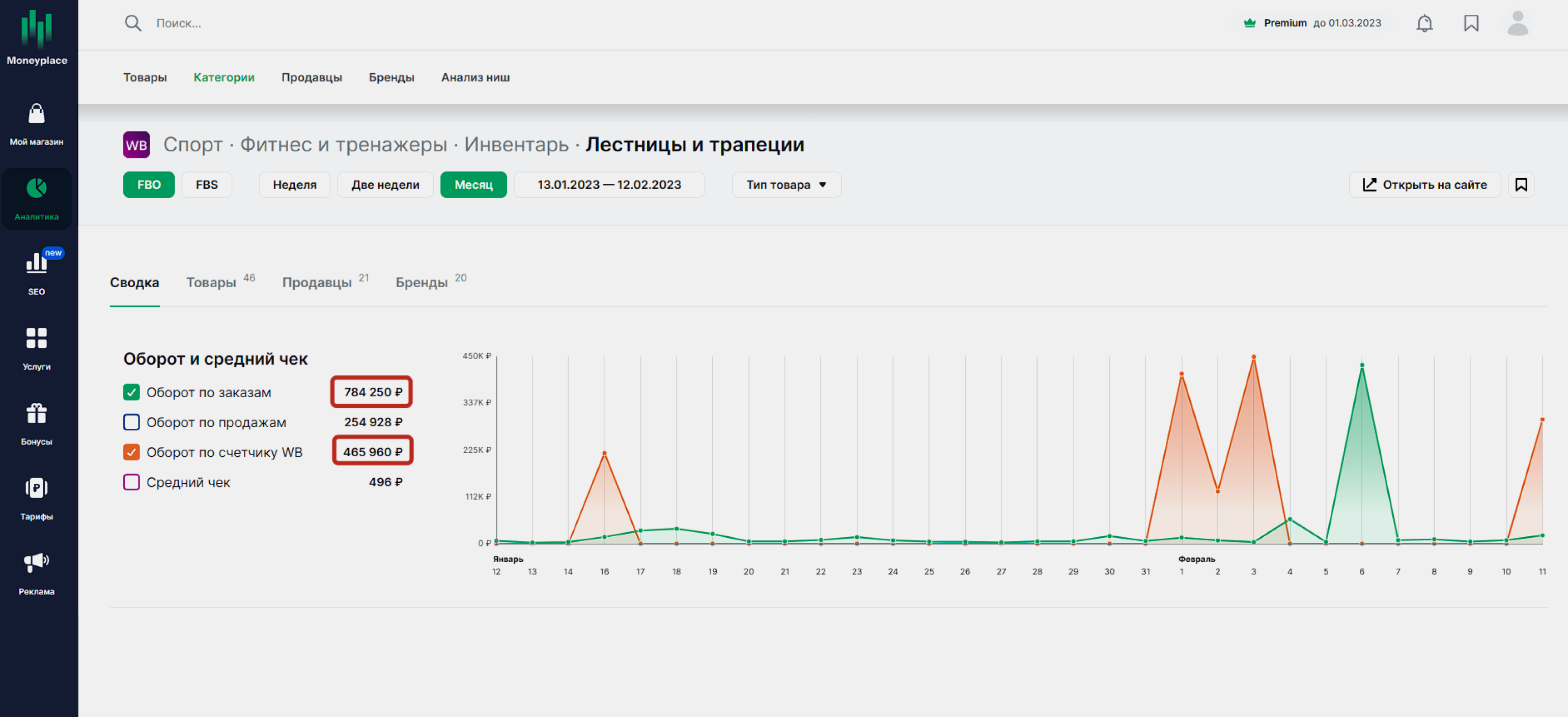Click the Февраль axis label

click(1197, 559)
